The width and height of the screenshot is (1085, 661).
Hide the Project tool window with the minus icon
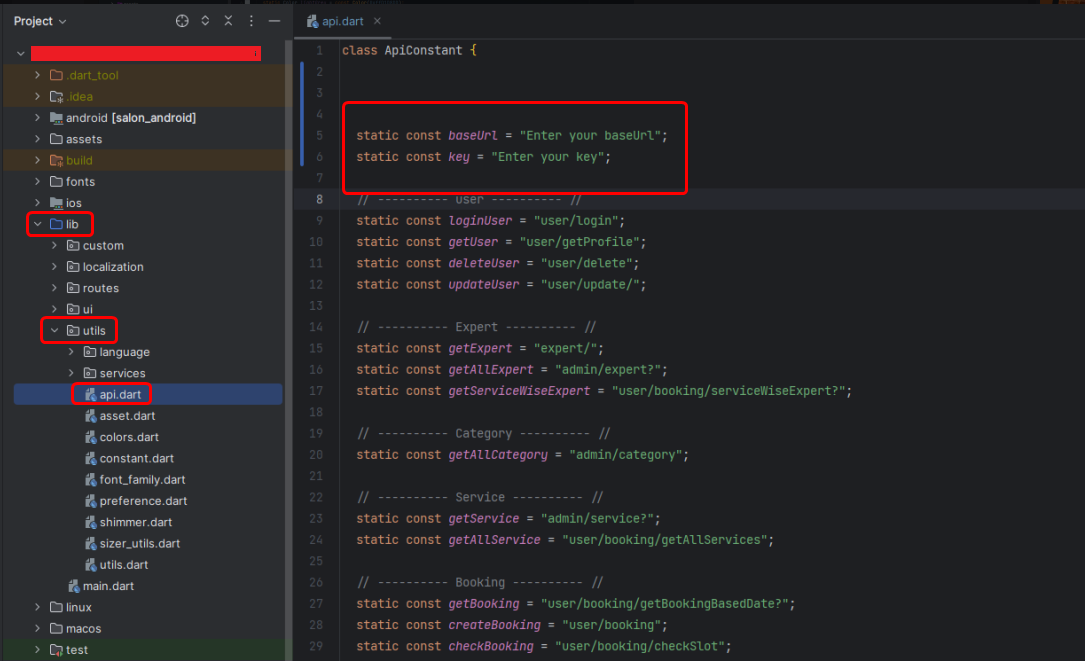click(275, 21)
